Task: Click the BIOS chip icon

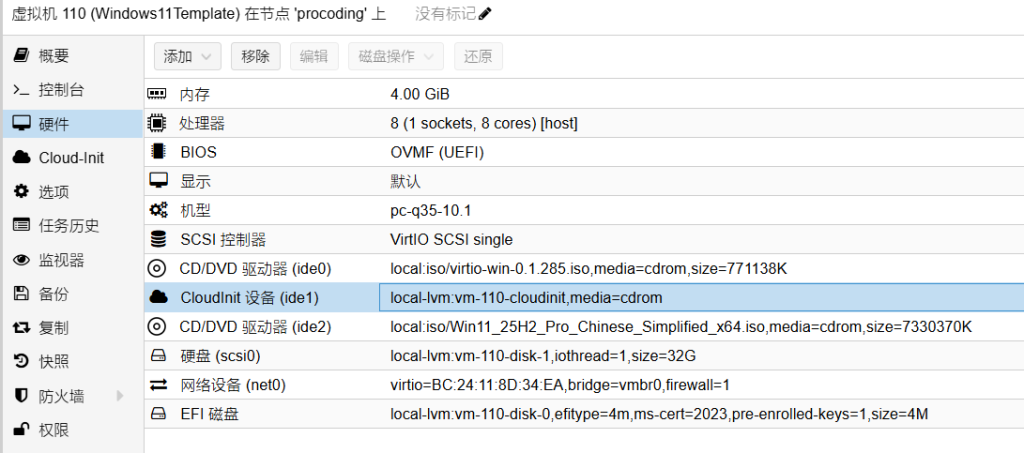Action: coord(157,152)
